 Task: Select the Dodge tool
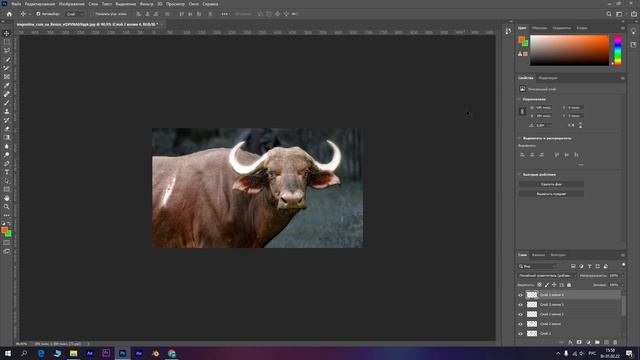click(x=7, y=155)
